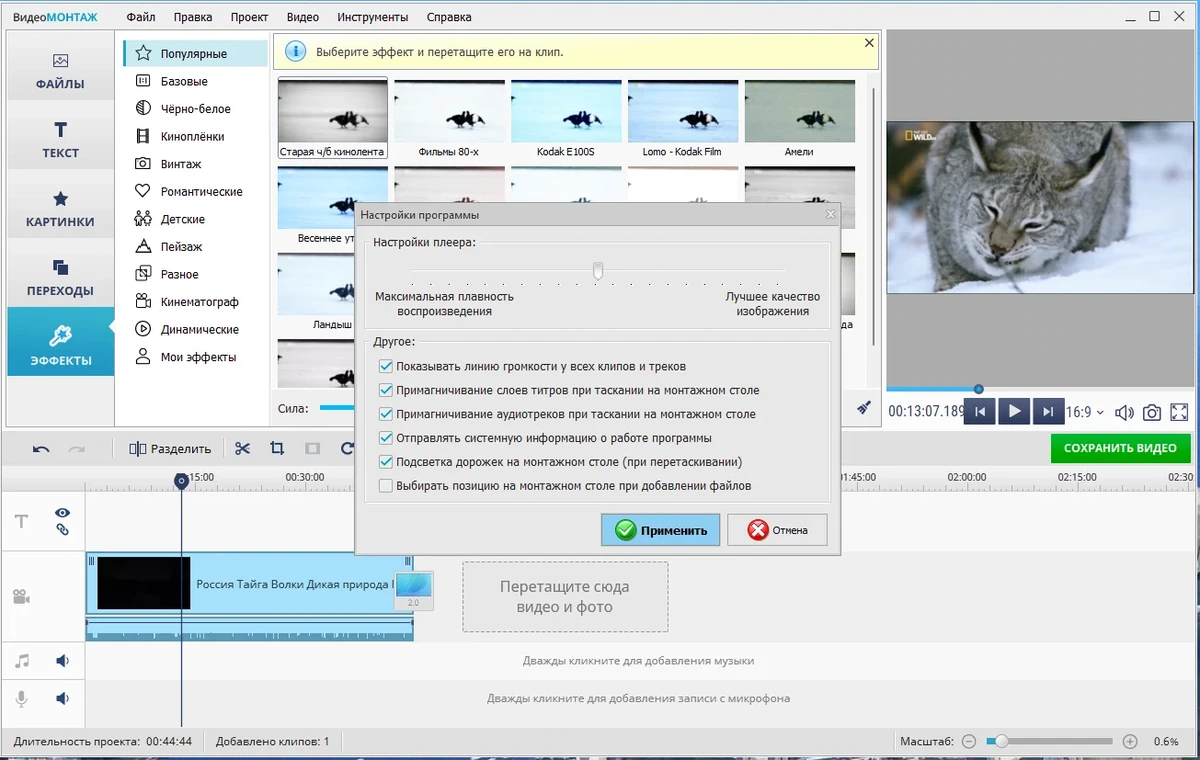Viewport: 1200px width, 760px height.
Task: Open the Инструменты menu
Action: [x=373, y=17]
